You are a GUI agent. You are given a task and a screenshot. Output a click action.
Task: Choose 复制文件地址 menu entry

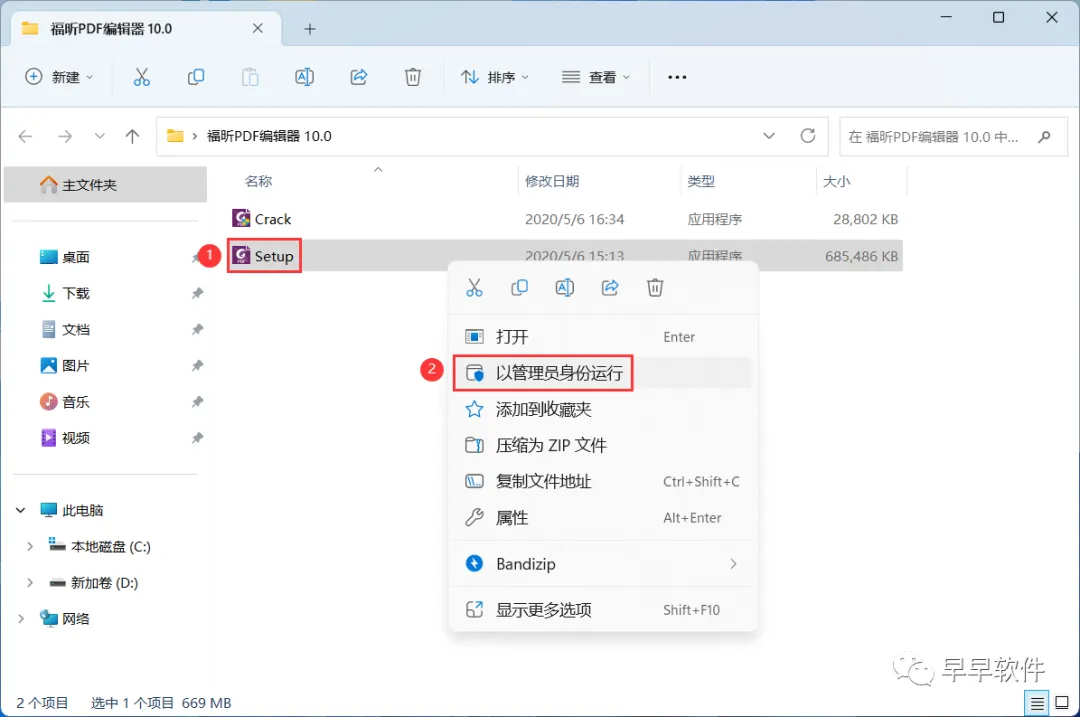pos(603,481)
